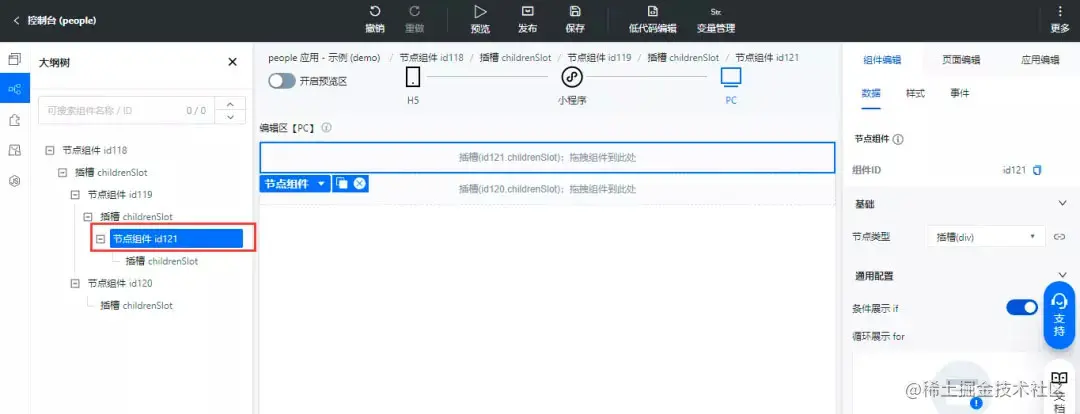Click the link icon beside 节点类型
This screenshot has height=414, width=1080.
tap(1059, 237)
